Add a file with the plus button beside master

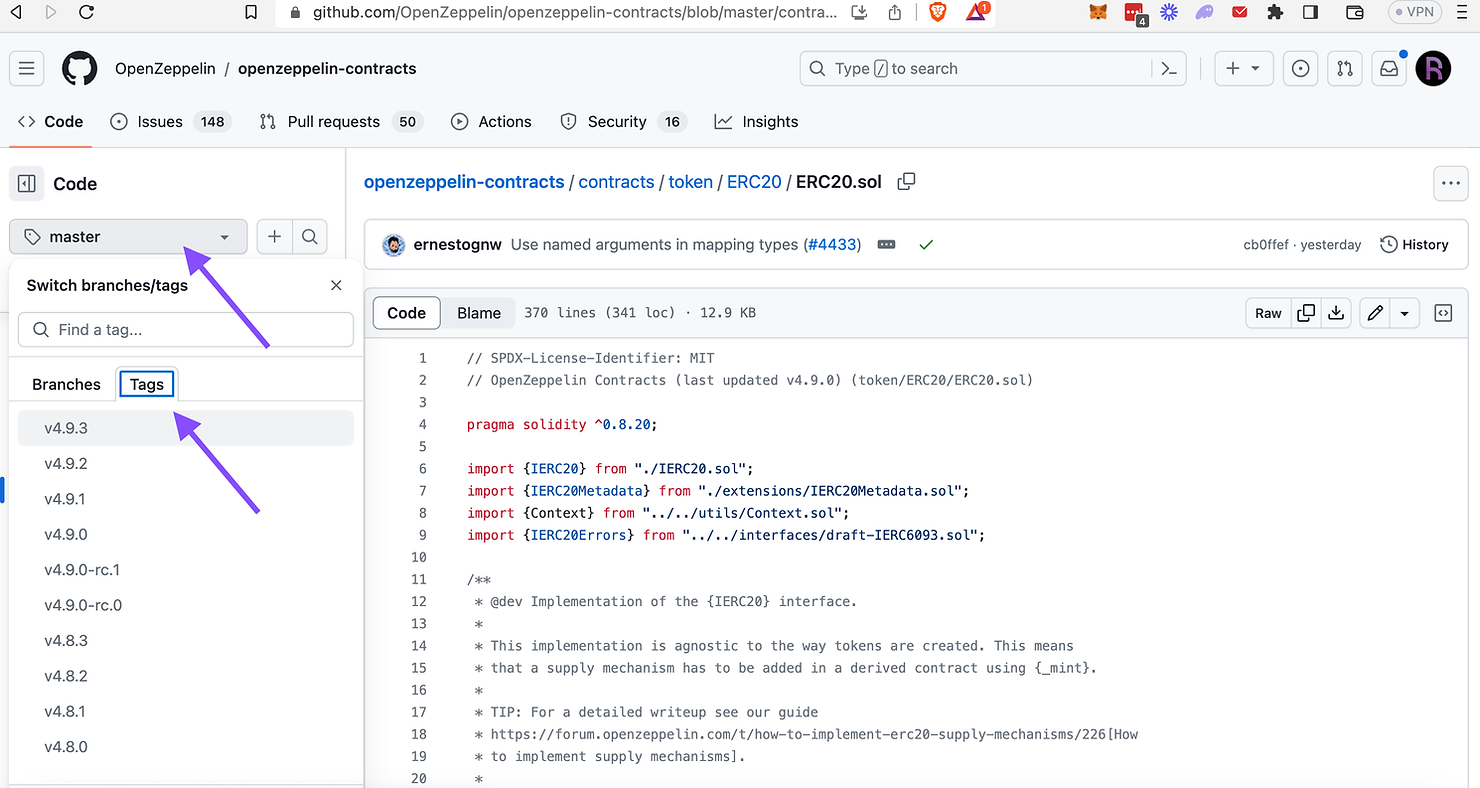click(274, 237)
